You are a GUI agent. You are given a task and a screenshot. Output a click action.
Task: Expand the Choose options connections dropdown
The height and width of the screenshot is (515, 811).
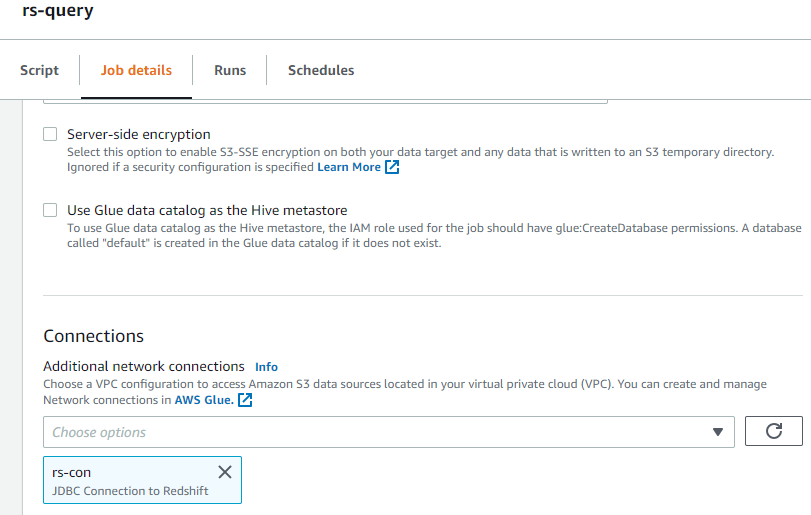tap(389, 432)
